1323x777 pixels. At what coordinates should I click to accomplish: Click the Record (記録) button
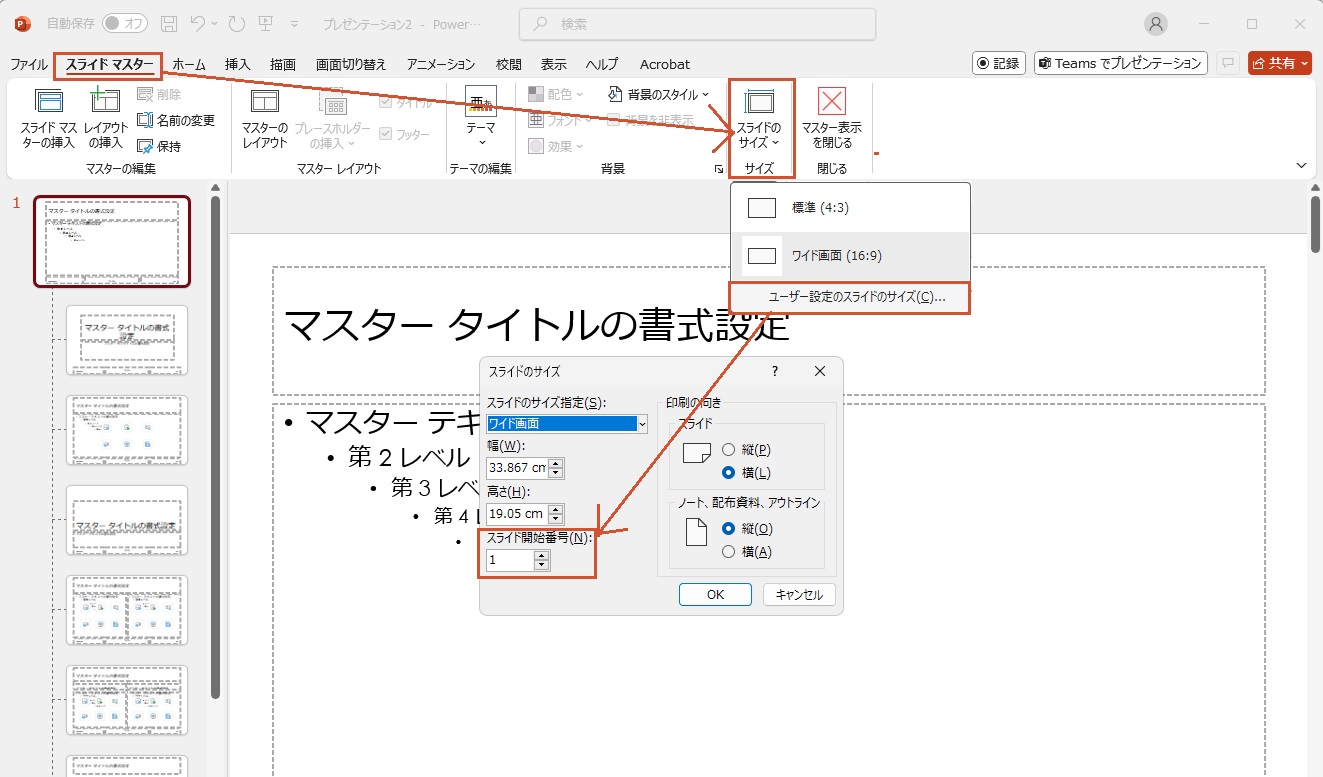point(999,63)
